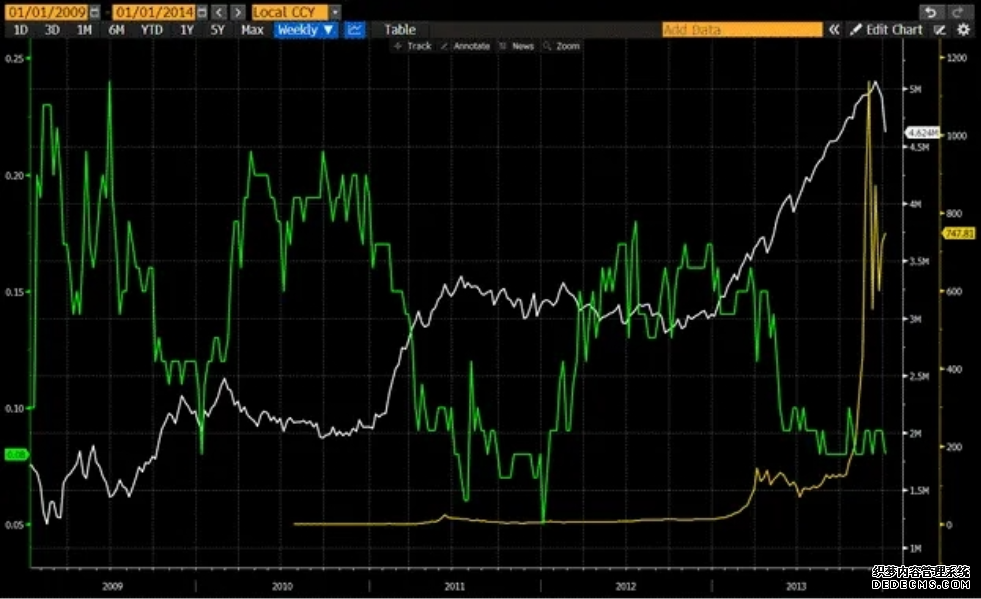This screenshot has width=981, height=599.
Task: Toggle the News overlay
Action: [517, 46]
